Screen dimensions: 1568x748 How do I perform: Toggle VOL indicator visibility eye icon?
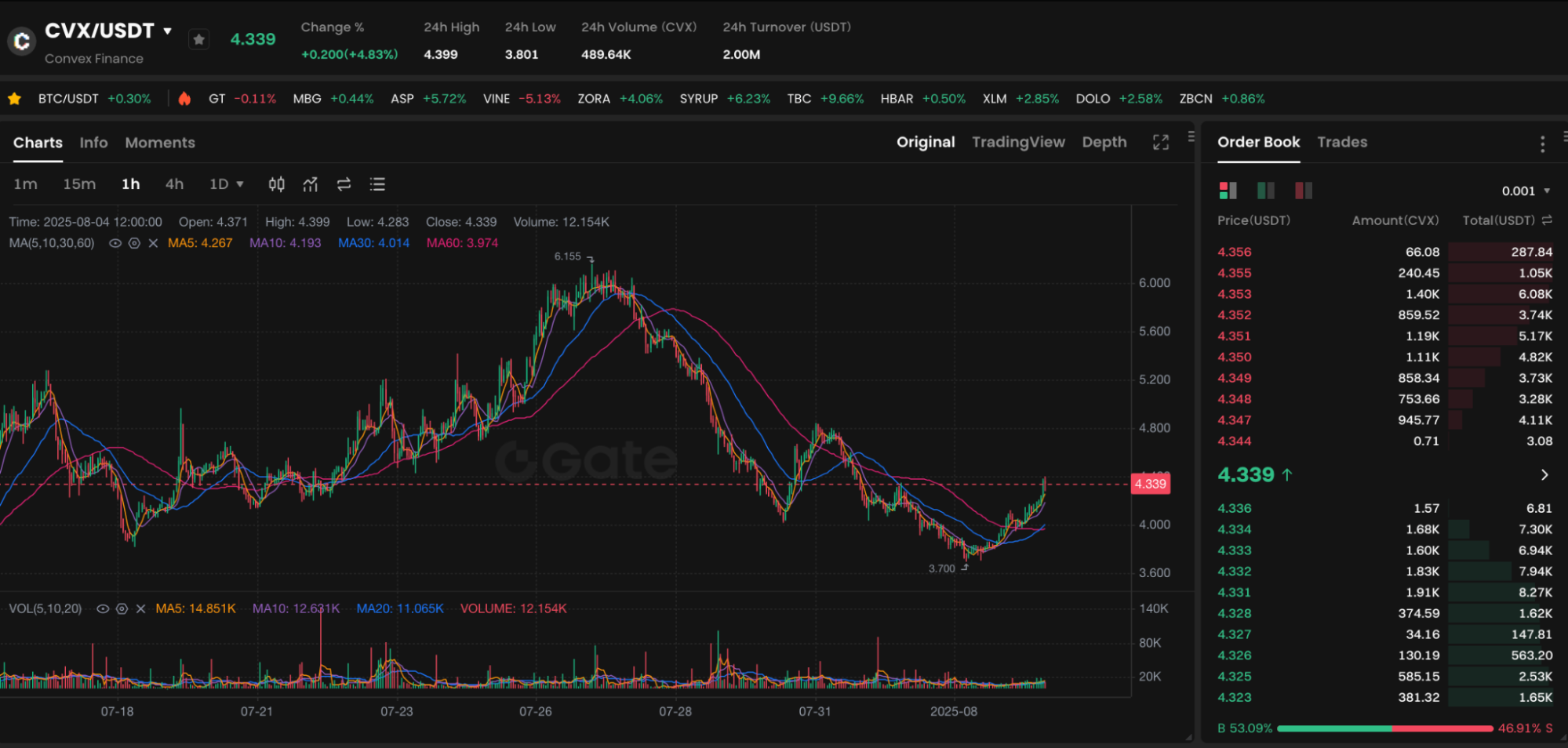click(103, 608)
